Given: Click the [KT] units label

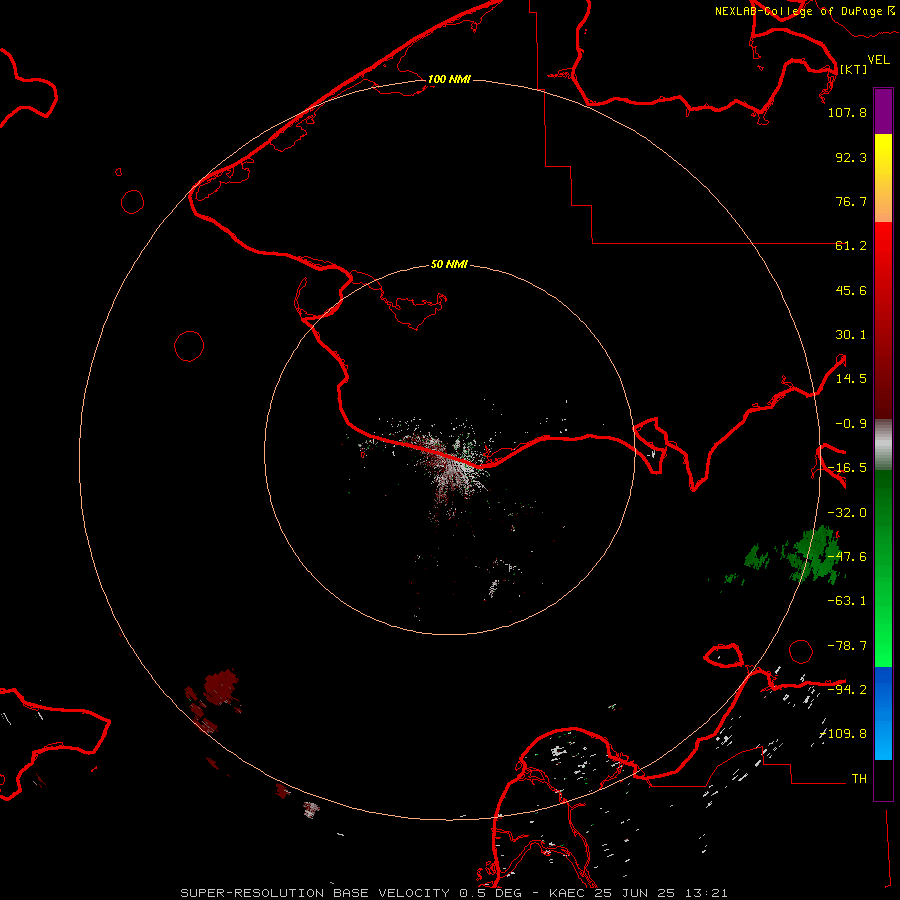Looking at the screenshot, I should 853,69.
